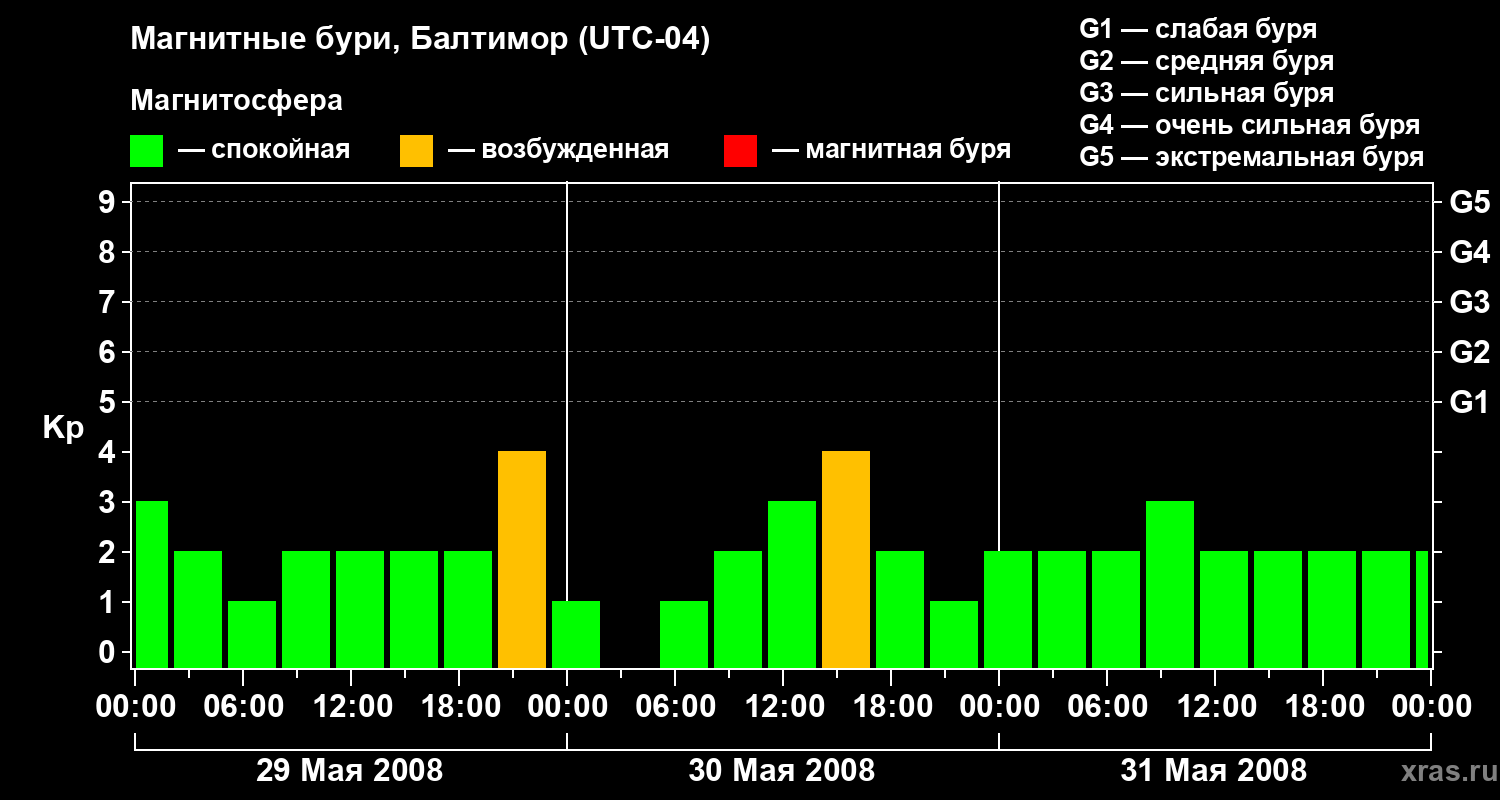Click the orange 'возбужденная' legend swatch
This screenshot has width=1500, height=800.
pyautogui.click(x=416, y=151)
